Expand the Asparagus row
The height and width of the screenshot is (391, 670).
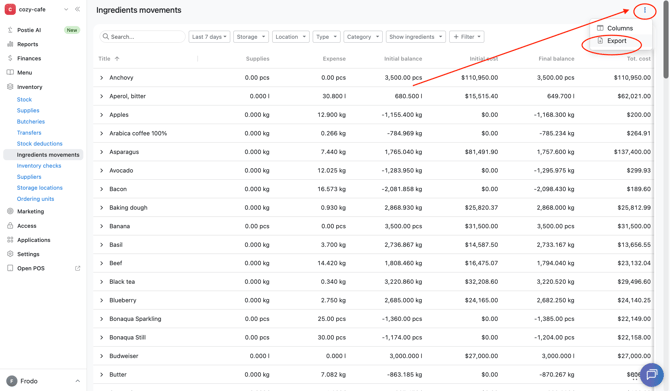click(x=101, y=152)
